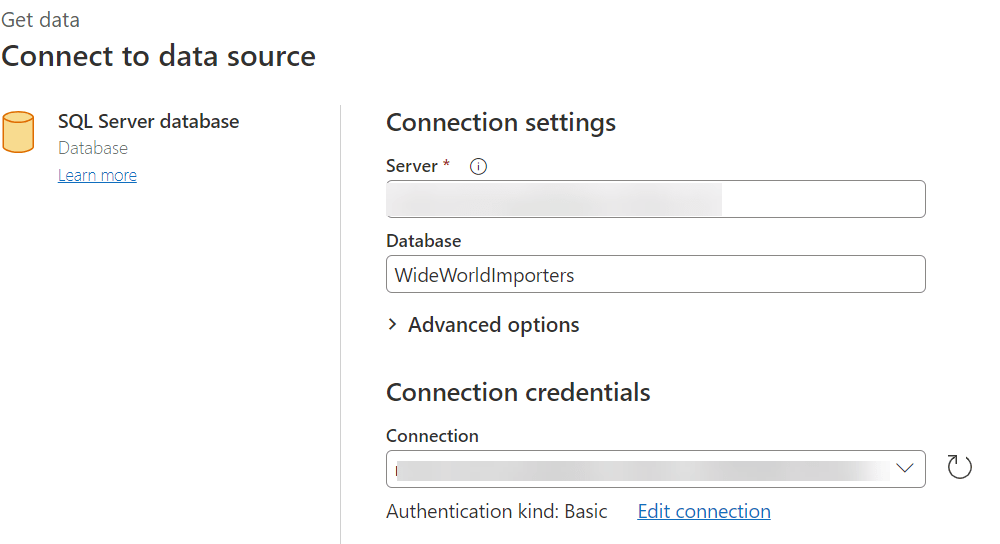Screen dimensions: 1000x544
Task: Click the Connection settings heading
Action: 501,122
